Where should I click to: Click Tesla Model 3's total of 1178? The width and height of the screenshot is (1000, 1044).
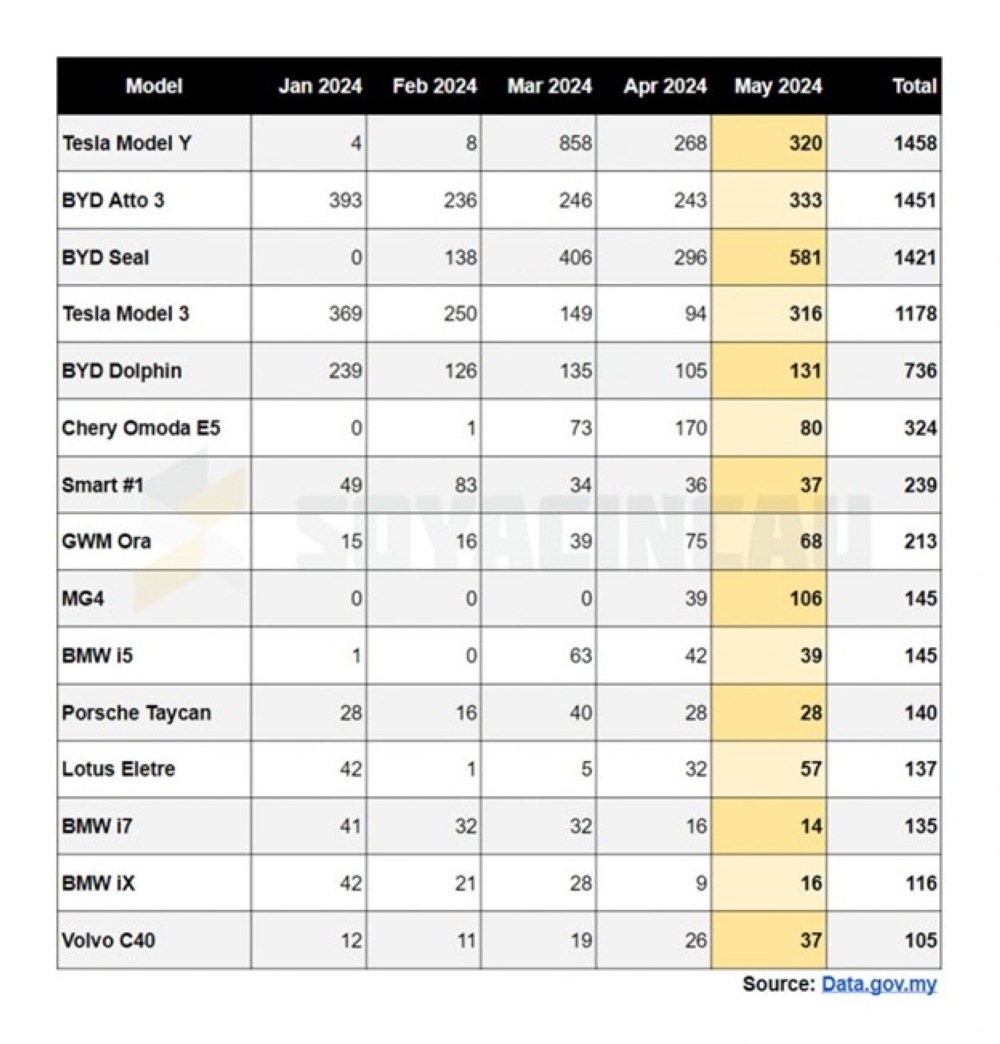(x=915, y=314)
